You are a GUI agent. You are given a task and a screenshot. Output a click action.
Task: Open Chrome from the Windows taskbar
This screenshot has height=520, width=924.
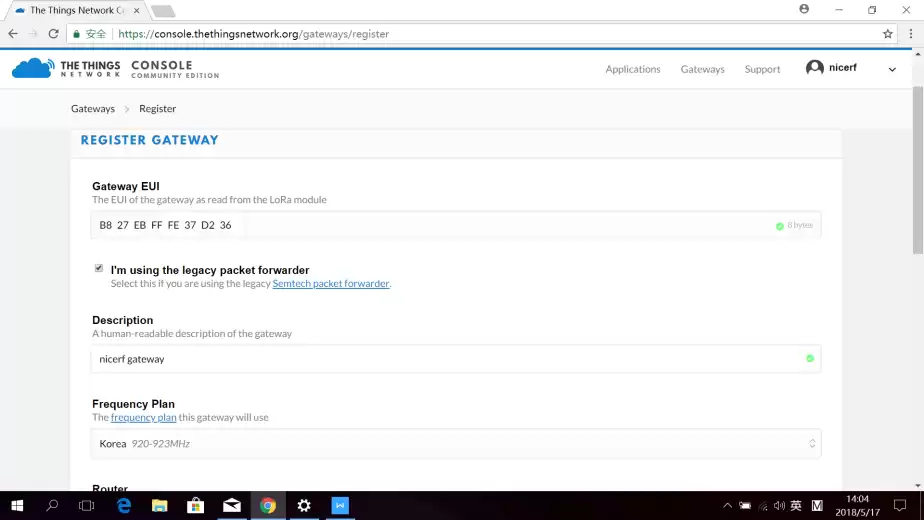268,506
